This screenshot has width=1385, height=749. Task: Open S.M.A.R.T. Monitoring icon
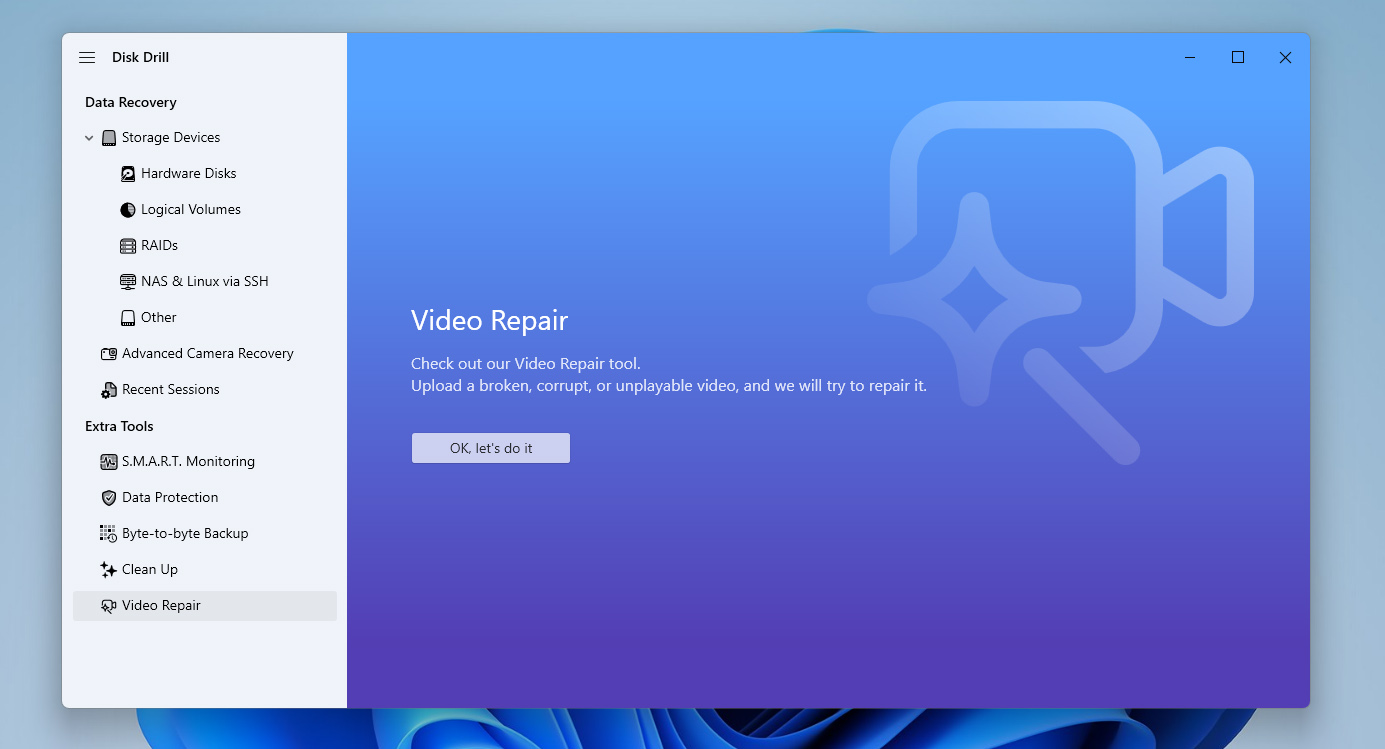(x=108, y=461)
